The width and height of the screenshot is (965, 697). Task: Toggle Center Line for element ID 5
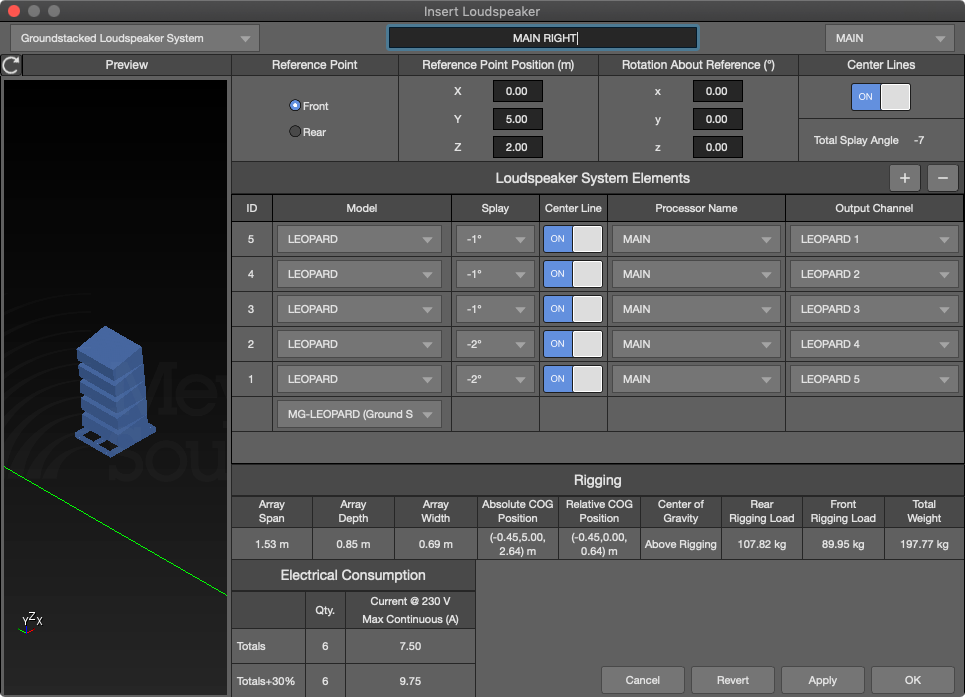tap(572, 239)
